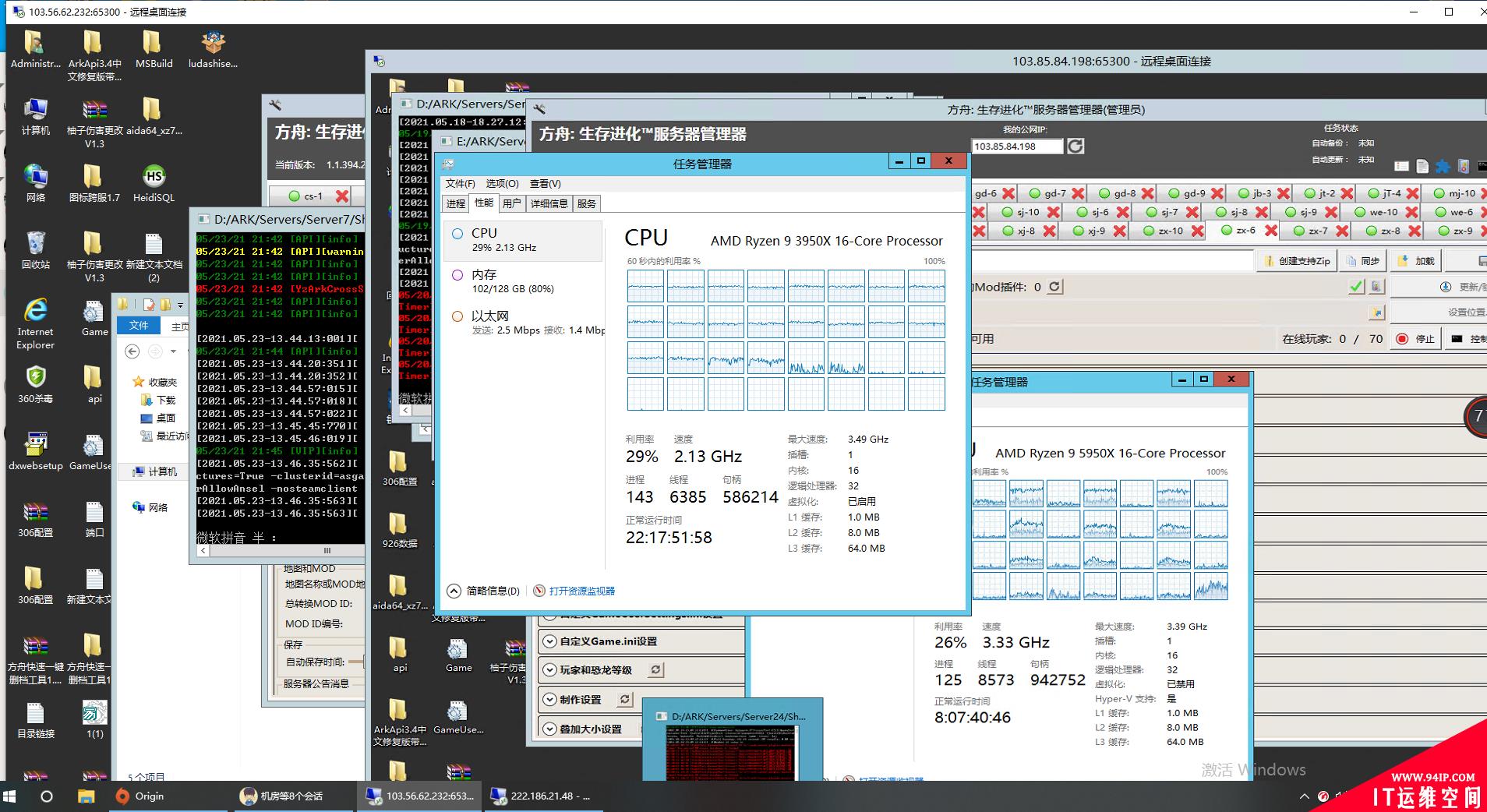The height and width of the screenshot is (812, 1487).
Task: Open the 端口 text file icon
Action: pyautogui.click(x=94, y=518)
